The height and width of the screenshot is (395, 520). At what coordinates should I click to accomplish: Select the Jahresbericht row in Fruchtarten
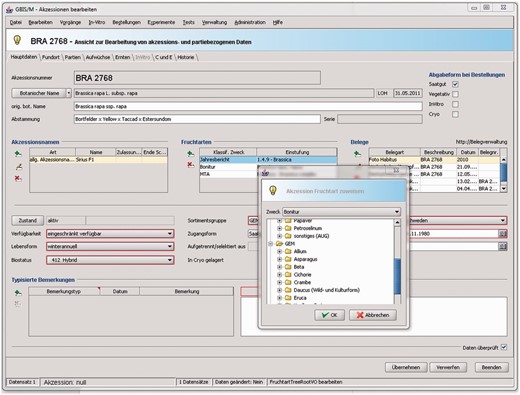(268, 160)
